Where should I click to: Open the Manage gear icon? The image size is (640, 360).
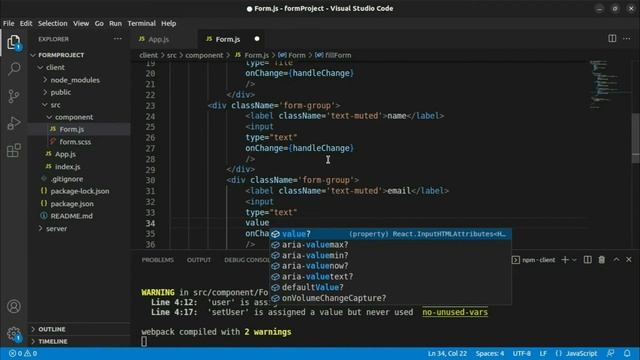tap(13, 334)
